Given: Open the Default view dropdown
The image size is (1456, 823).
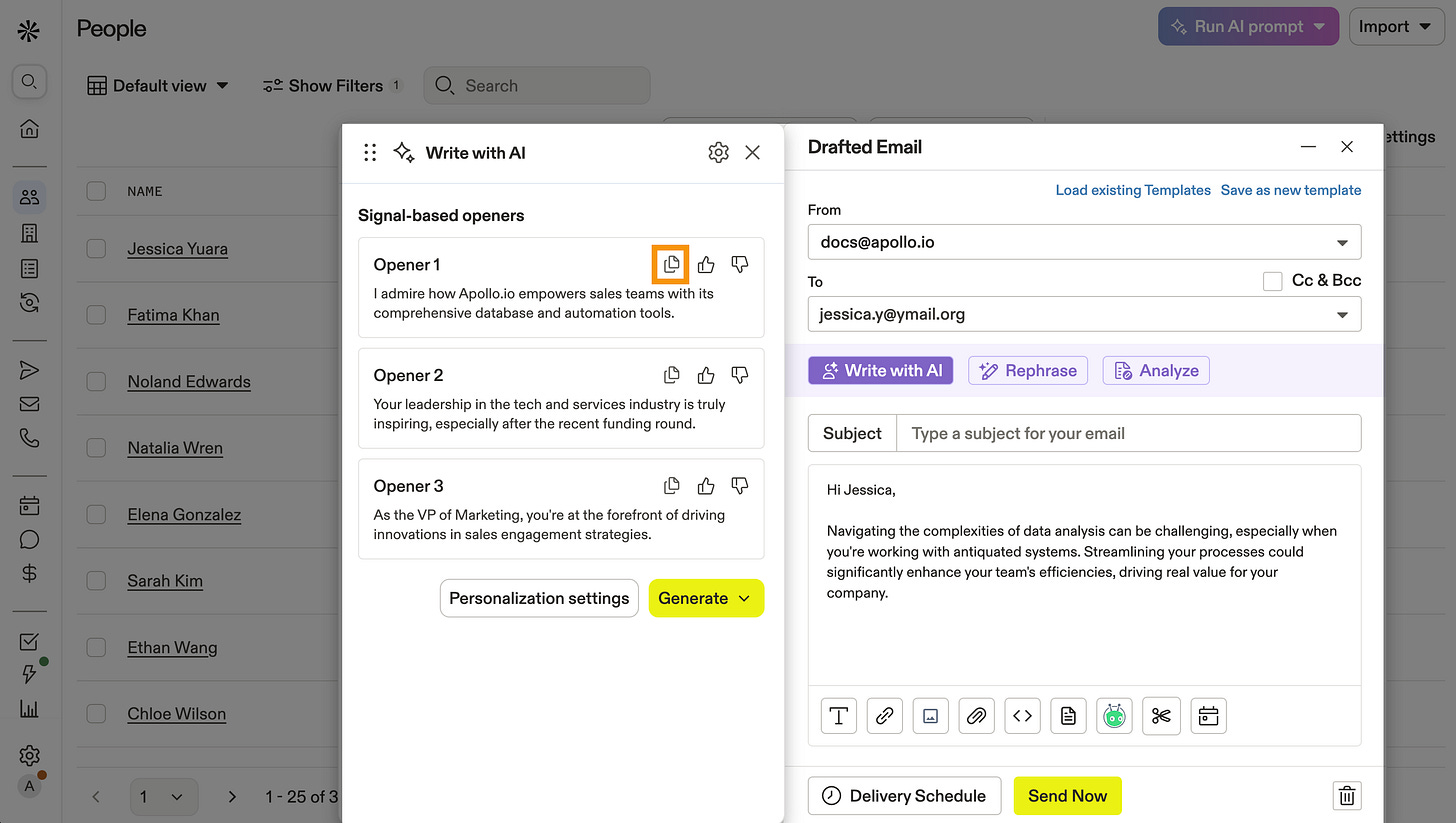Looking at the screenshot, I should tap(158, 86).
